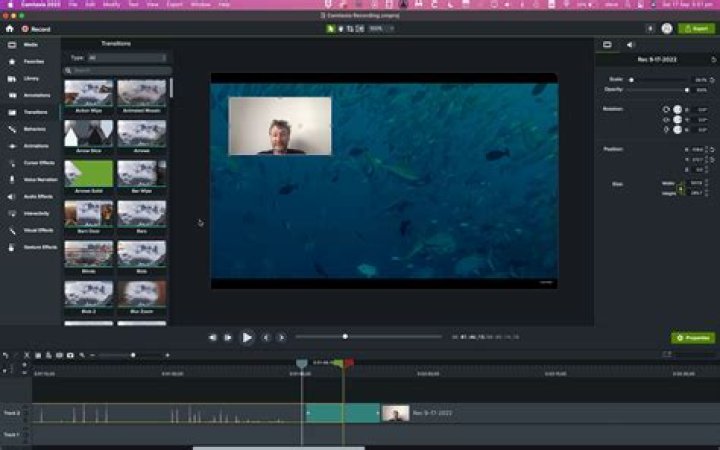Choose the pan hand canvas tool
Screen dimensions: 720x450
point(341,28)
